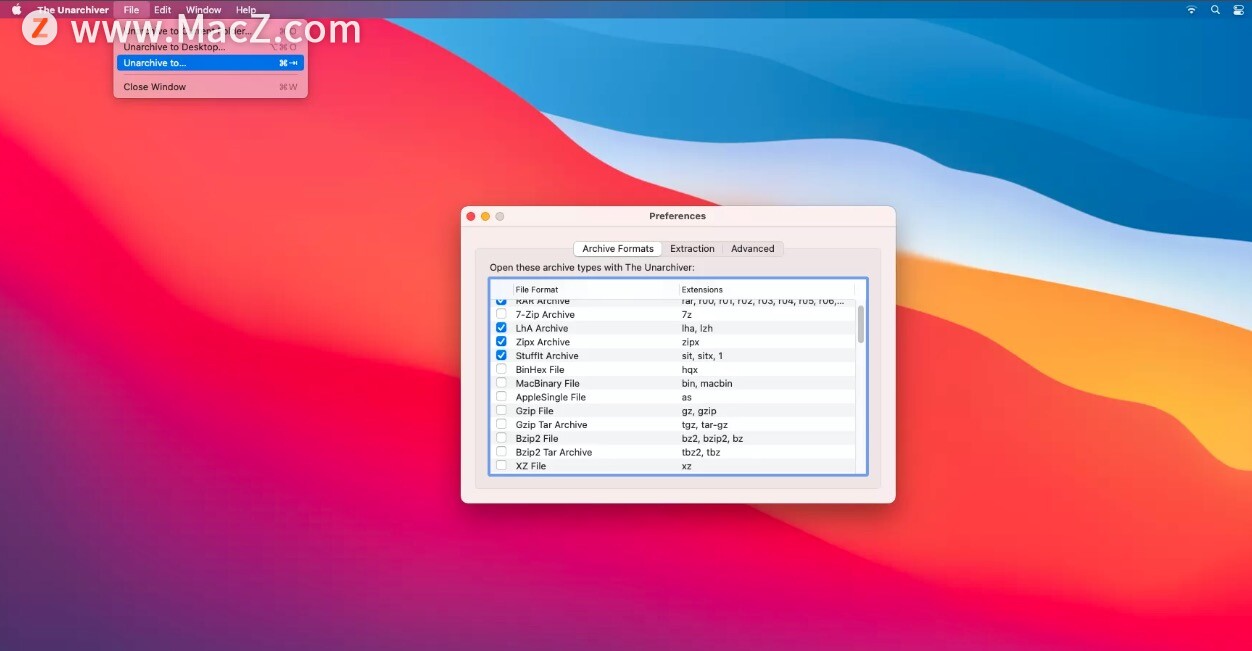Uncheck the LhA Archive checkbox

pos(501,328)
